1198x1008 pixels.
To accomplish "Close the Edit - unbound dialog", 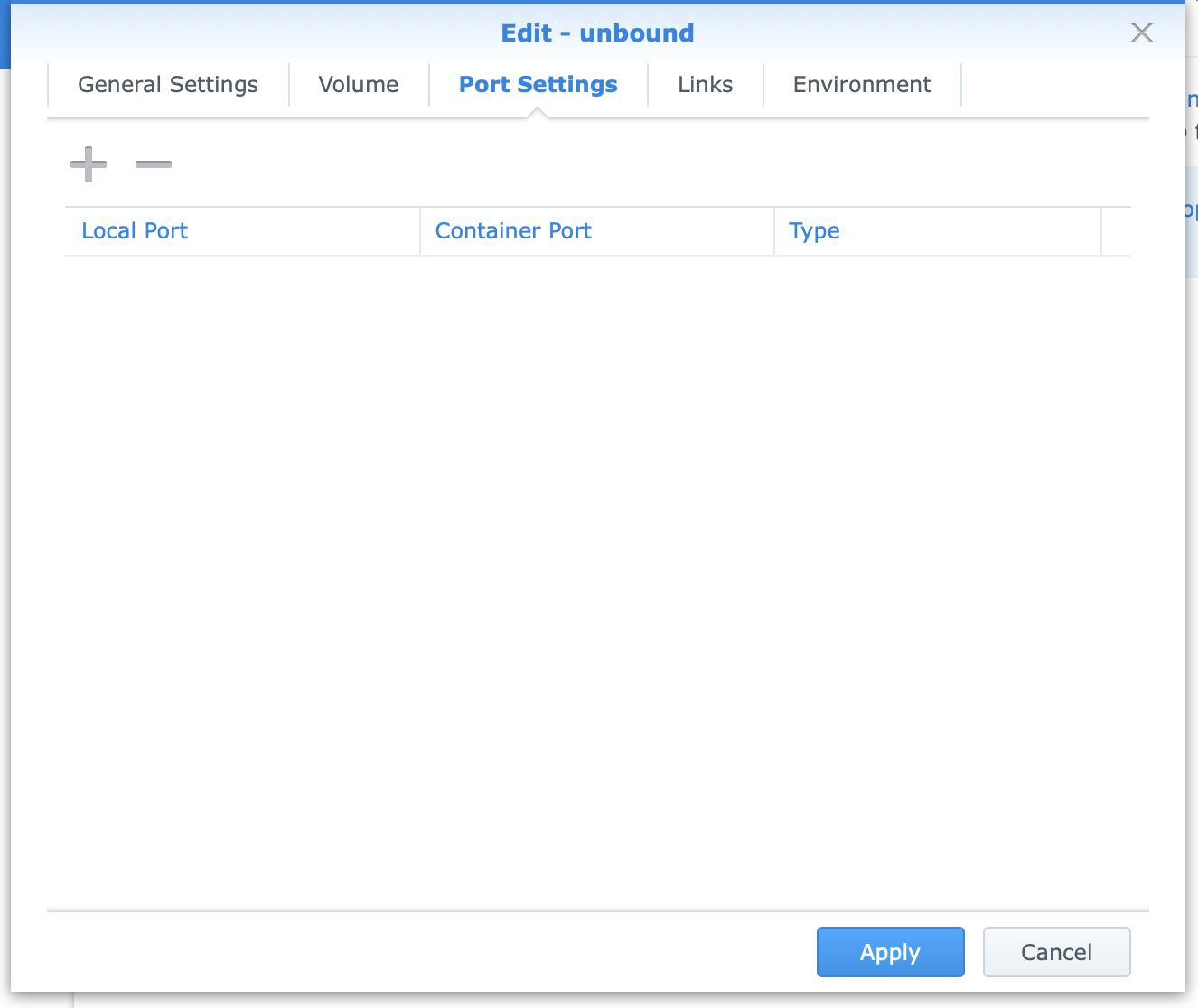I will (x=1141, y=33).
